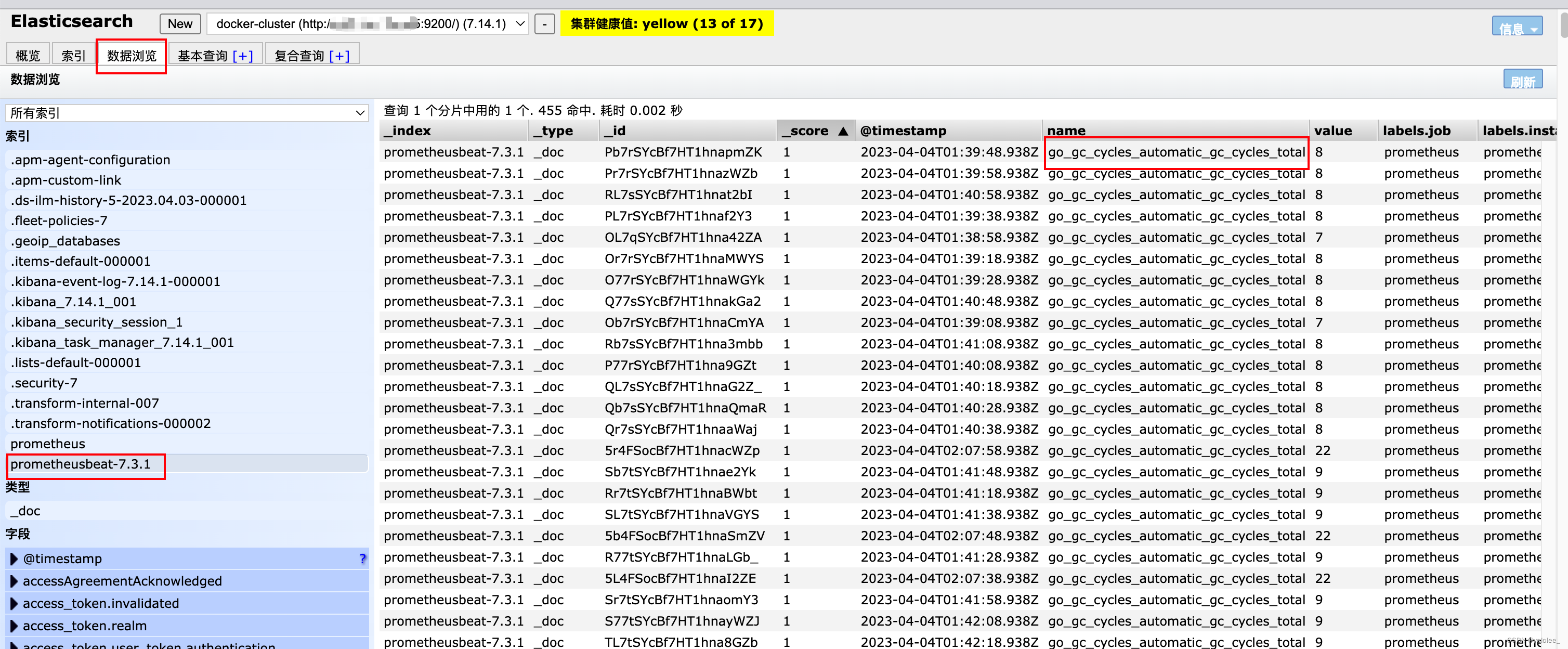Select the .geoip_databases index
The height and width of the screenshot is (649, 1568).
click(x=187, y=240)
